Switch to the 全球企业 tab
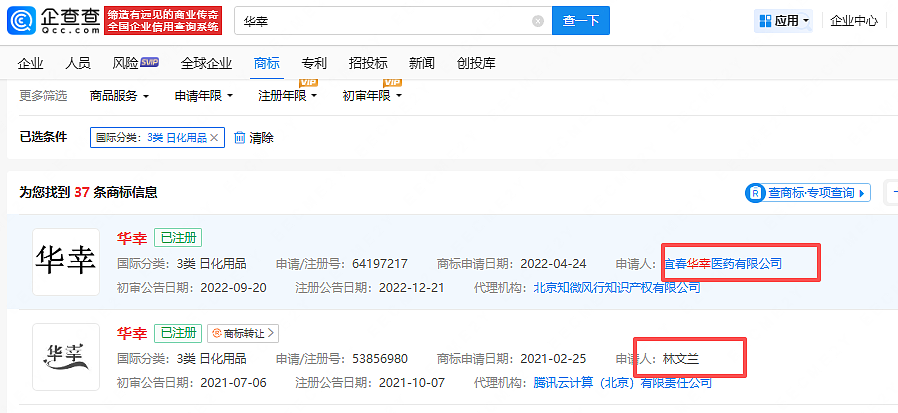The width and height of the screenshot is (898, 413). click(x=206, y=64)
